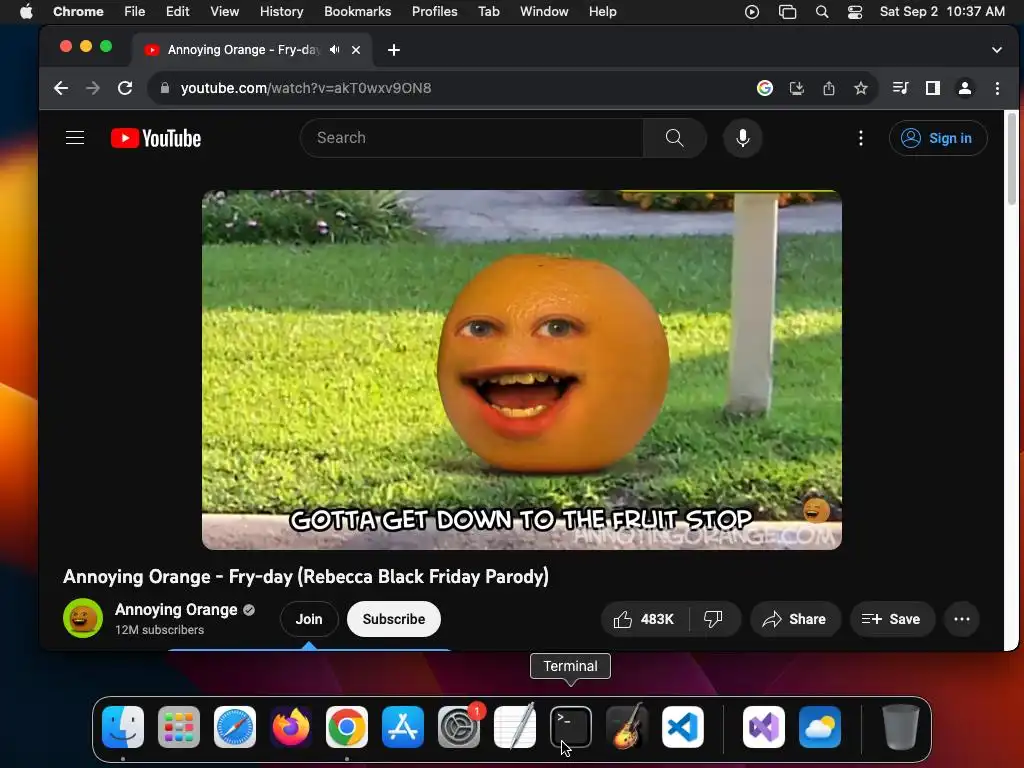Click the Sign in button

(x=938, y=138)
